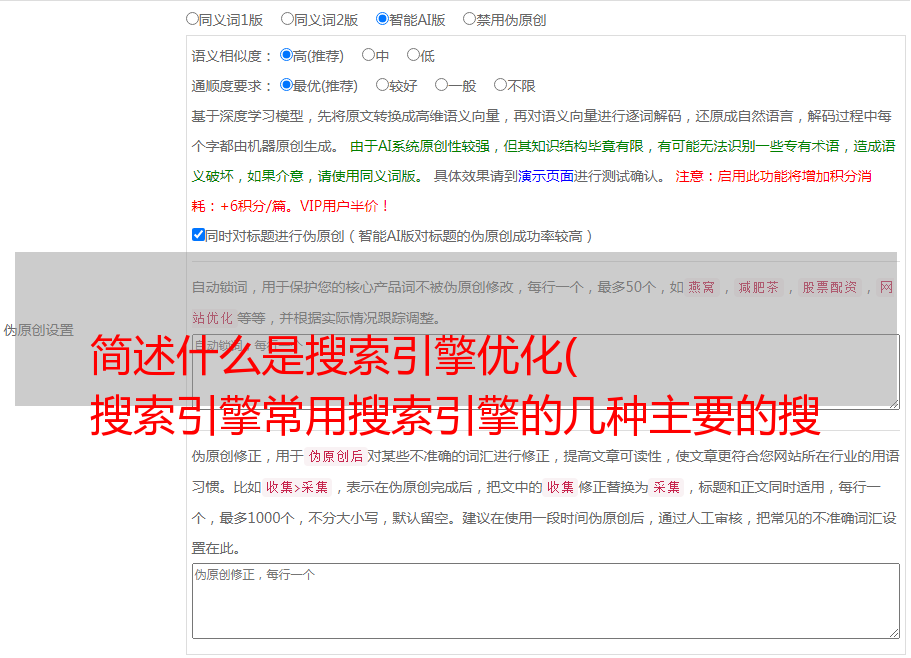Select 禁用伪原创 radio option

click(x=469, y=19)
